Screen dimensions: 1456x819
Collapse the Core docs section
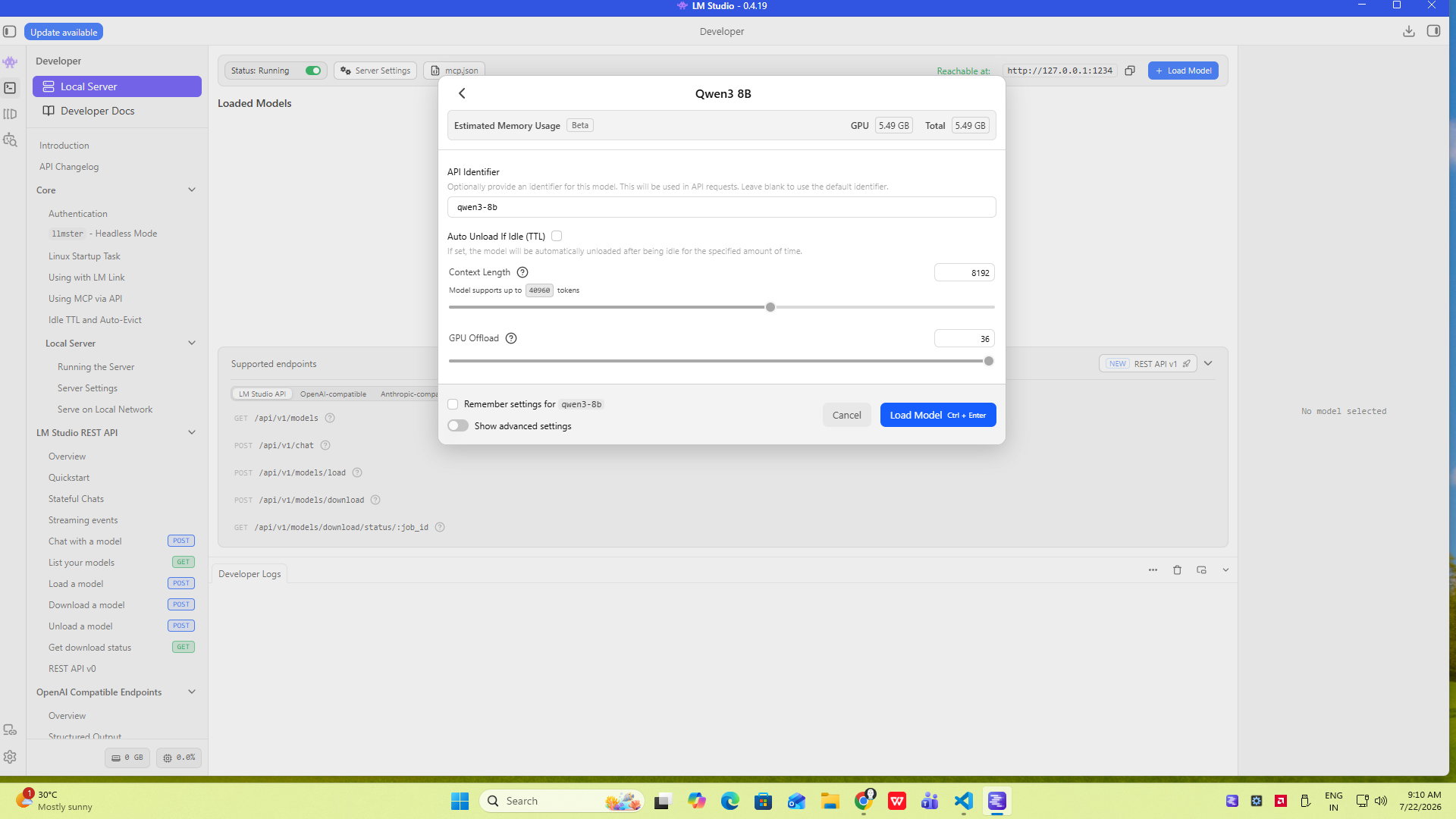(192, 190)
